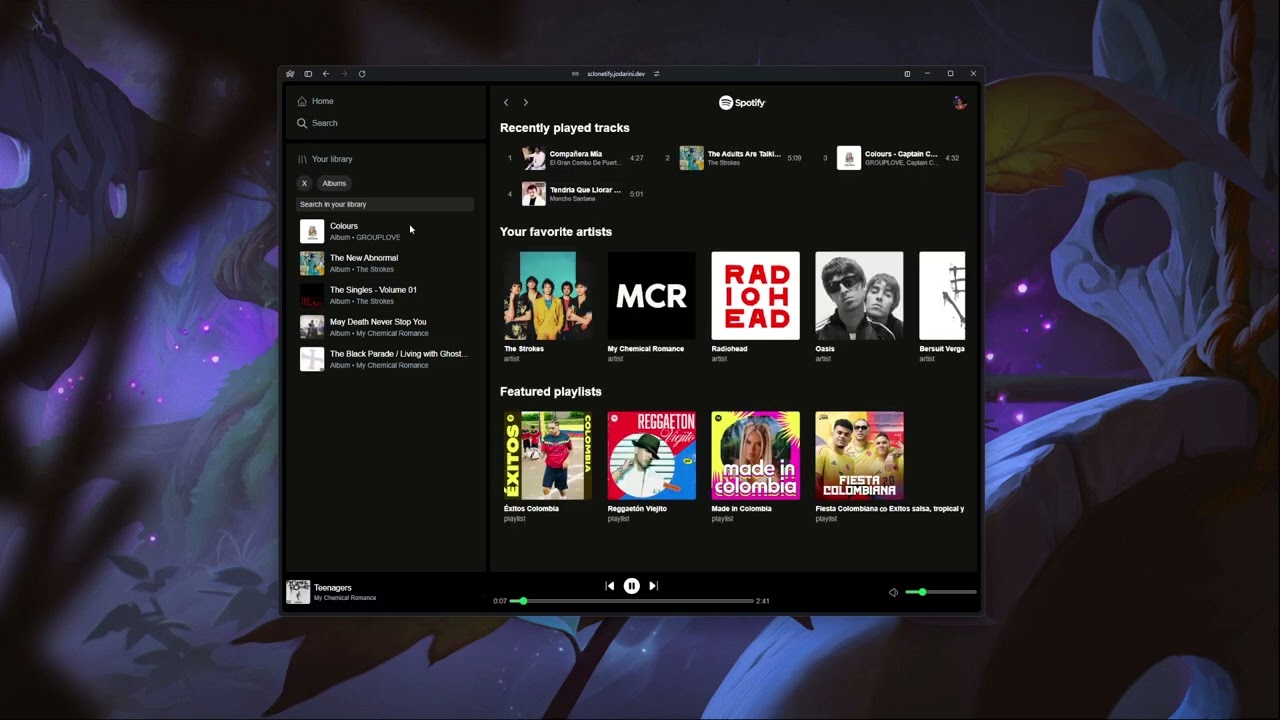The height and width of the screenshot is (720, 1280).
Task: Go to Home in the sidebar
Action: (x=315, y=101)
